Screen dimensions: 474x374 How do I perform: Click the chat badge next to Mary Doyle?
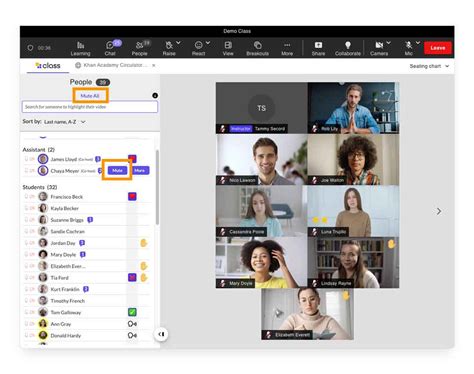83,255
